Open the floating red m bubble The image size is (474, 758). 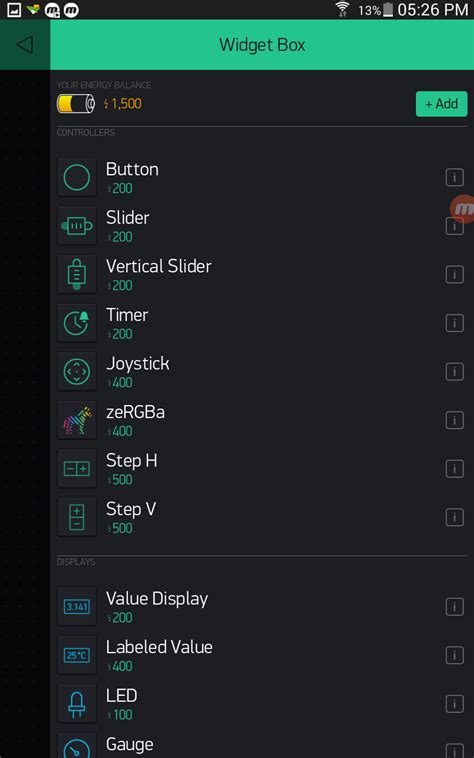[463, 209]
